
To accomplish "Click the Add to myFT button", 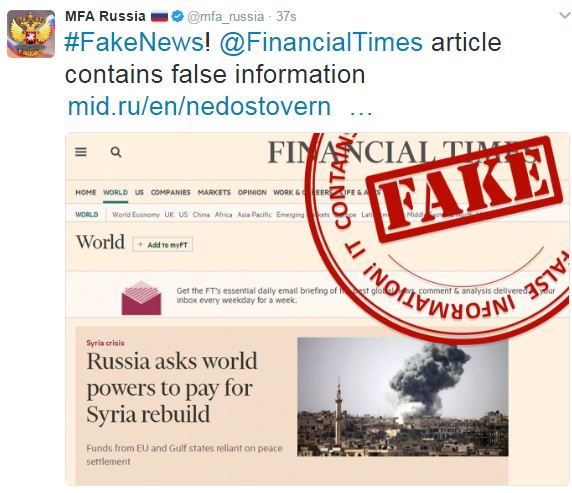I will (163, 245).
